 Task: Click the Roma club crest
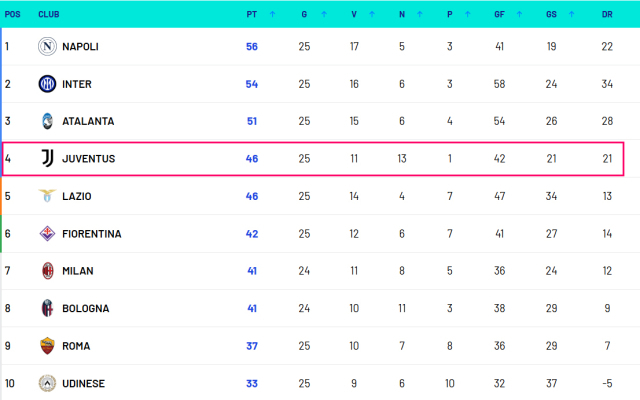point(47,346)
